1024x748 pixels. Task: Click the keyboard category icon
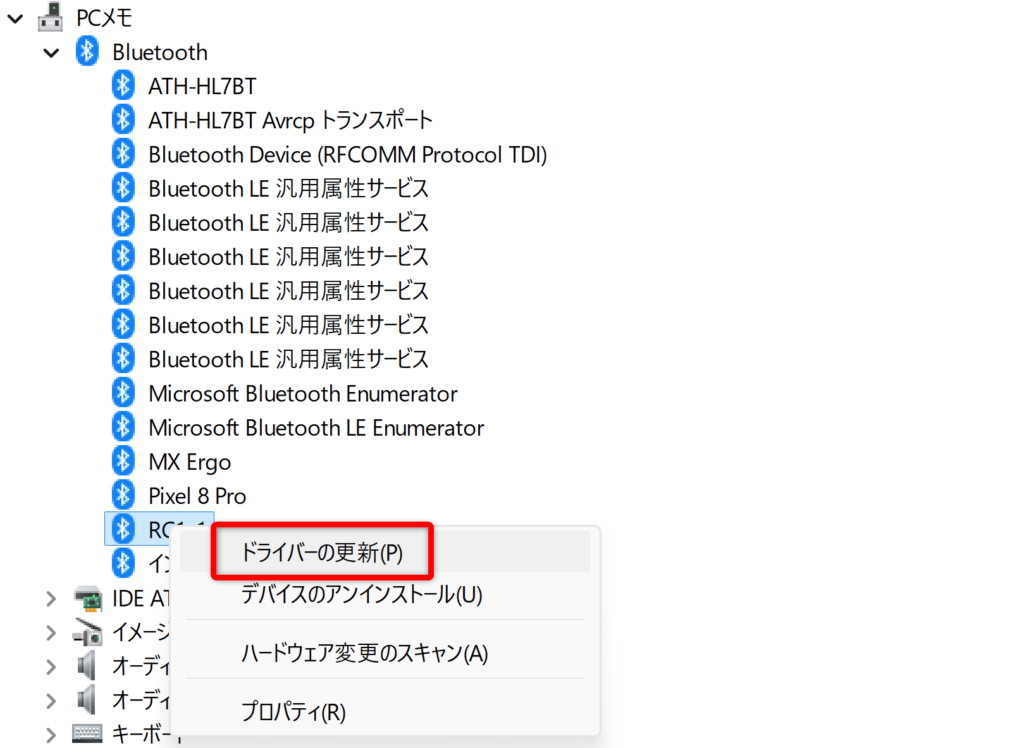88,733
